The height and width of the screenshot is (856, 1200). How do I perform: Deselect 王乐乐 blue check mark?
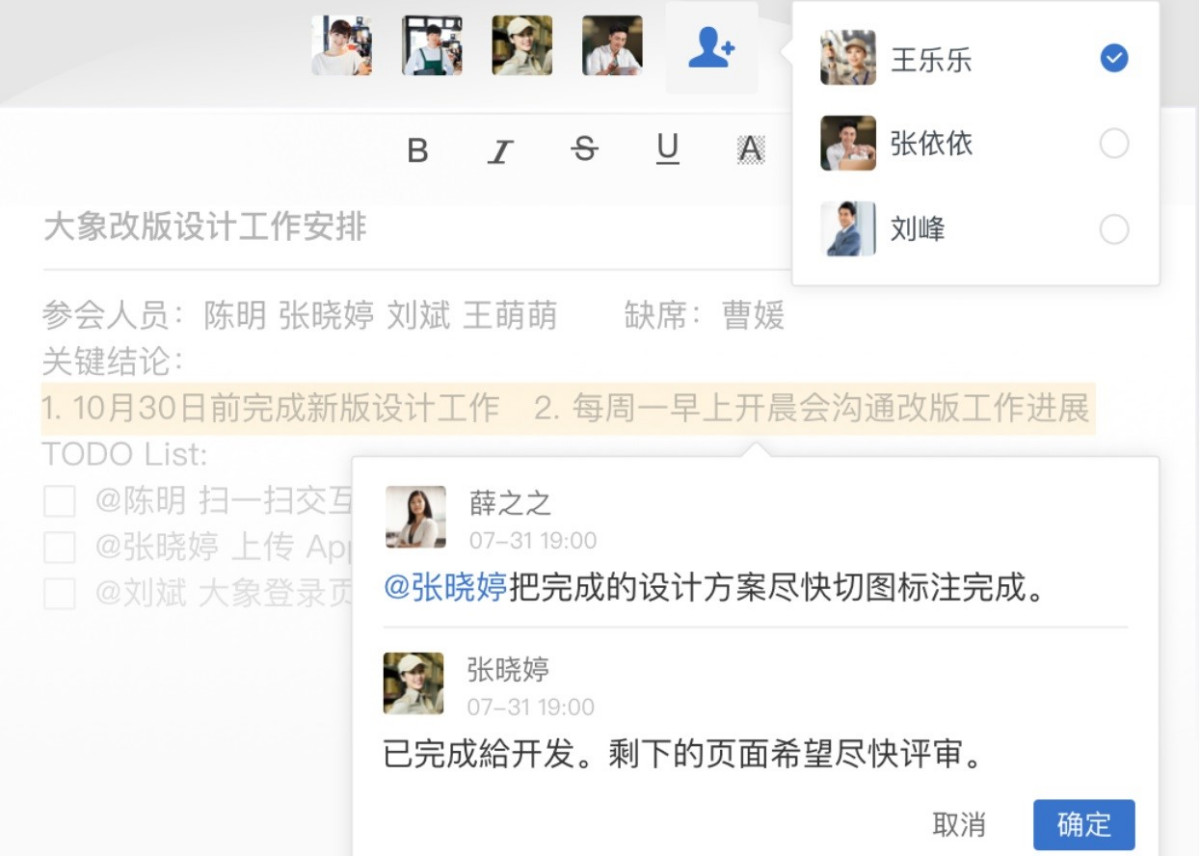pyautogui.click(x=1114, y=59)
